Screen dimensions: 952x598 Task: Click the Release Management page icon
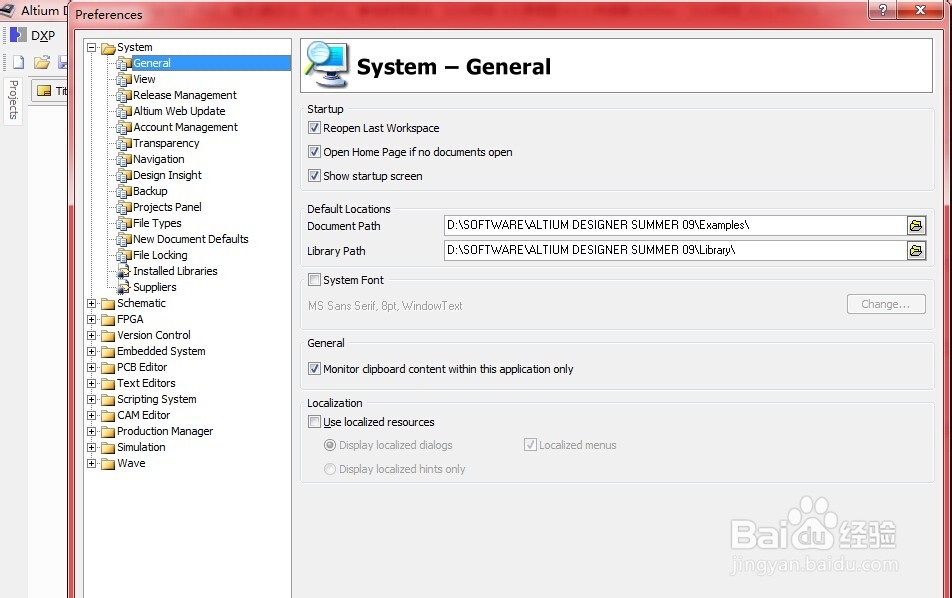click(x=124, y=95)
